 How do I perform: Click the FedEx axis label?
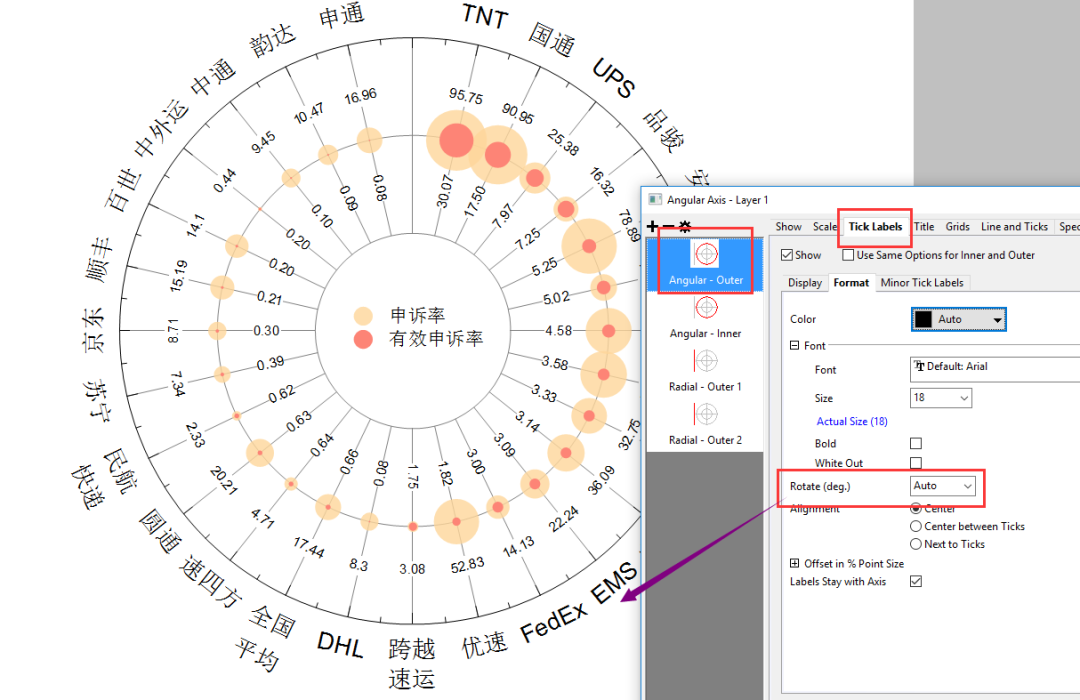554,621
